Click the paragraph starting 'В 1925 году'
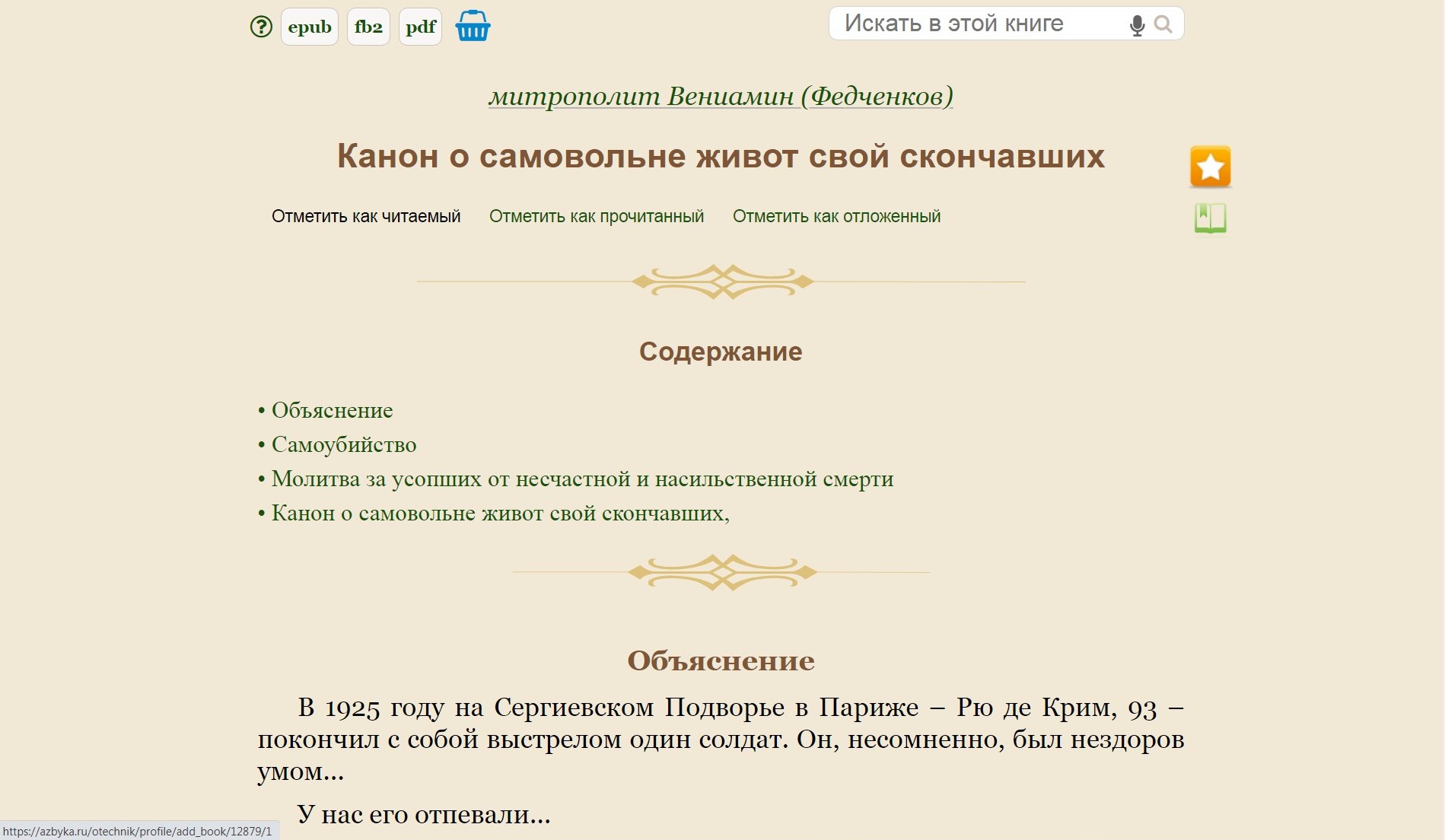Image resolution: width=1445 pixels, height=840 pixels. pos(721,739)
